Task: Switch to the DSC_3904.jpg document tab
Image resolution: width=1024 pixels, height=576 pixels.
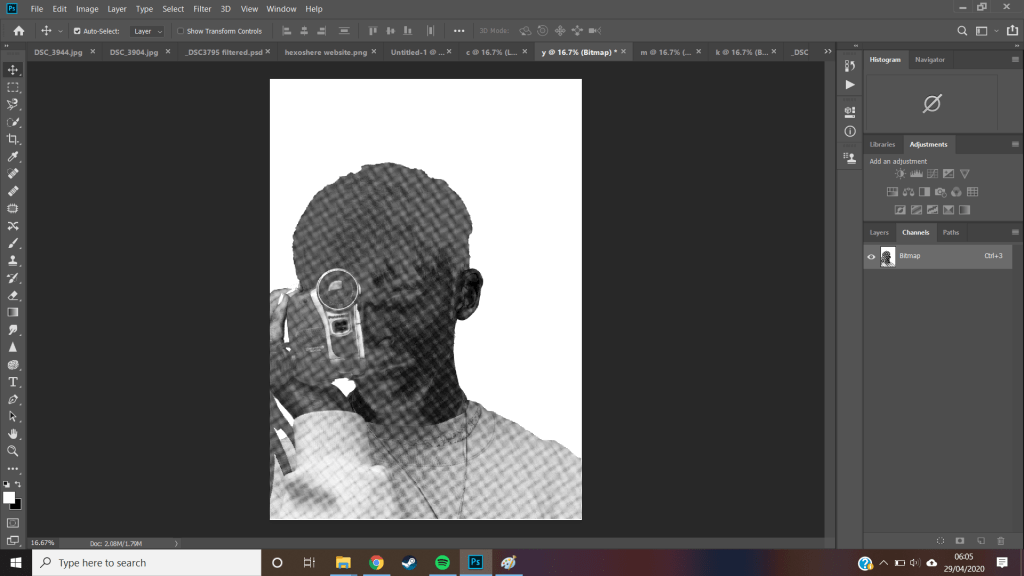Action: point(134,51)
